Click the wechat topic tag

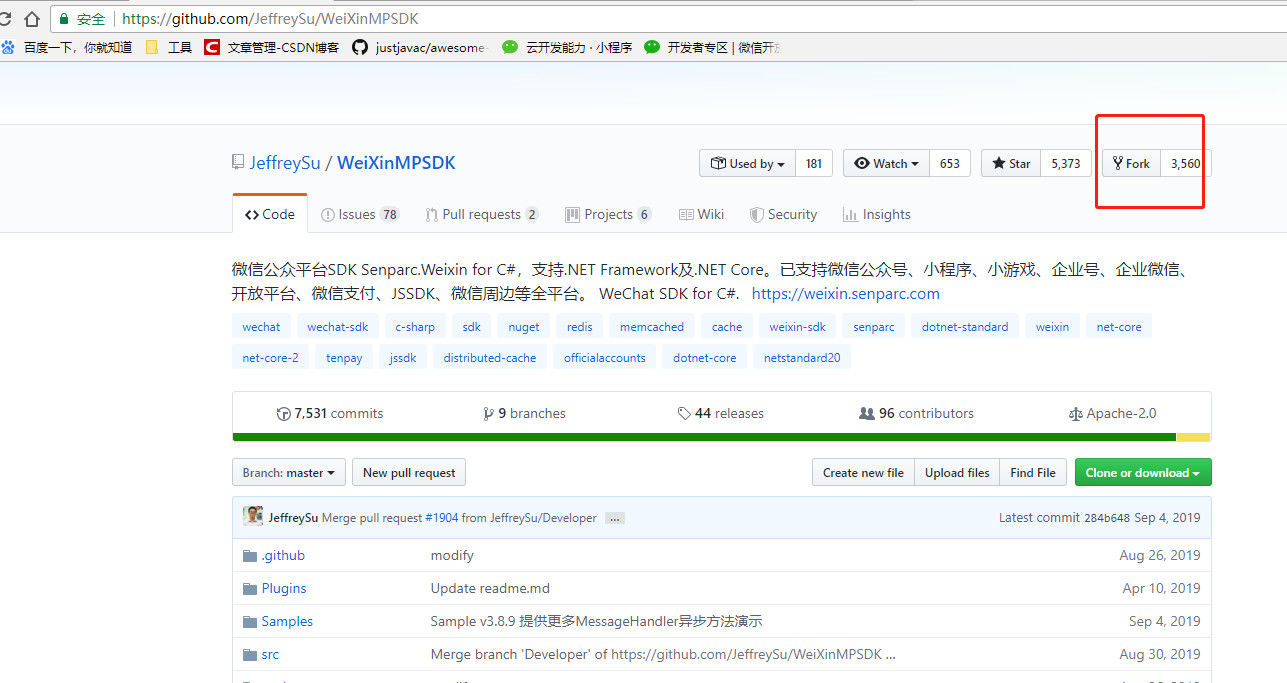point(262,327)
